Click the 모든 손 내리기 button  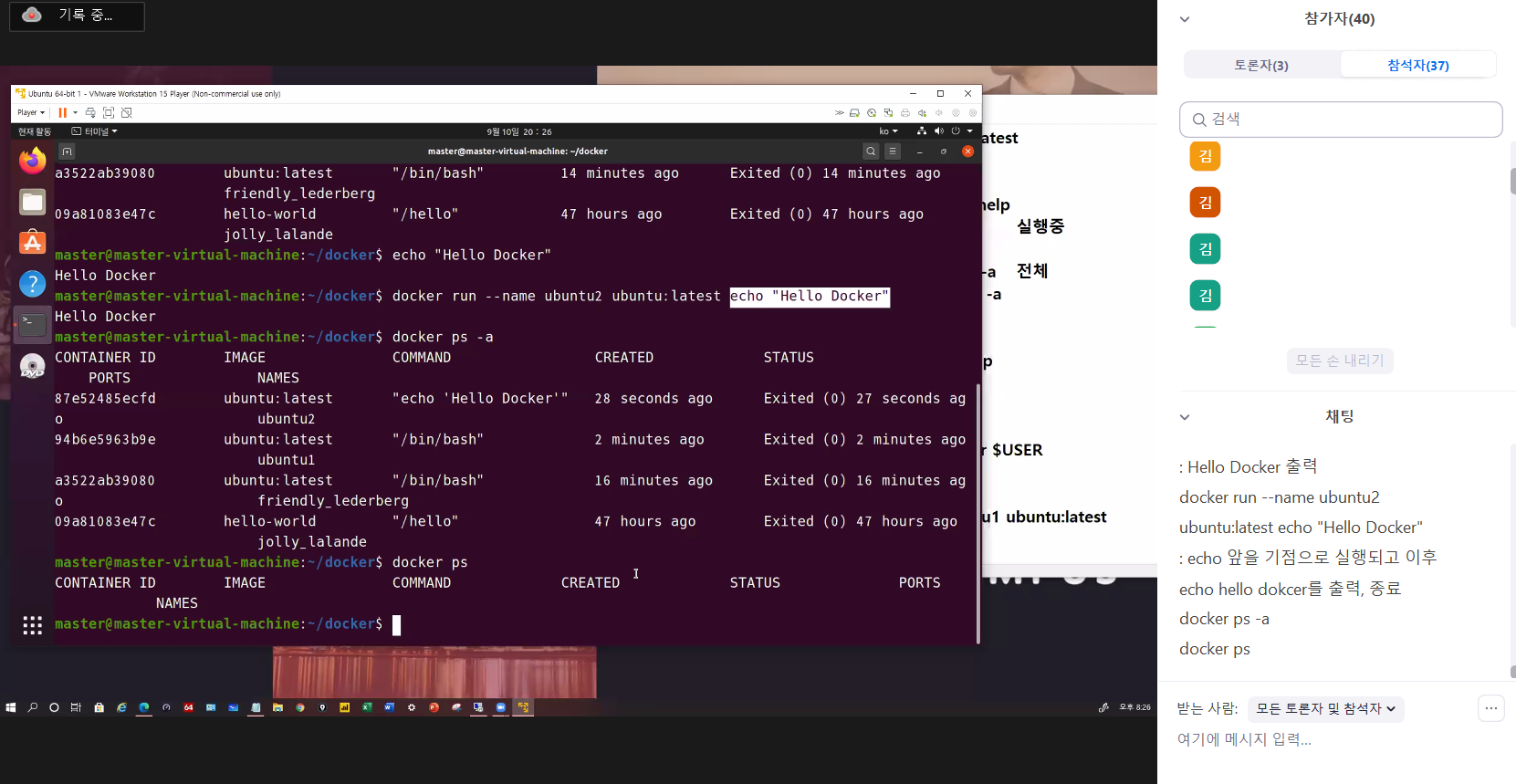[1340, 361]
